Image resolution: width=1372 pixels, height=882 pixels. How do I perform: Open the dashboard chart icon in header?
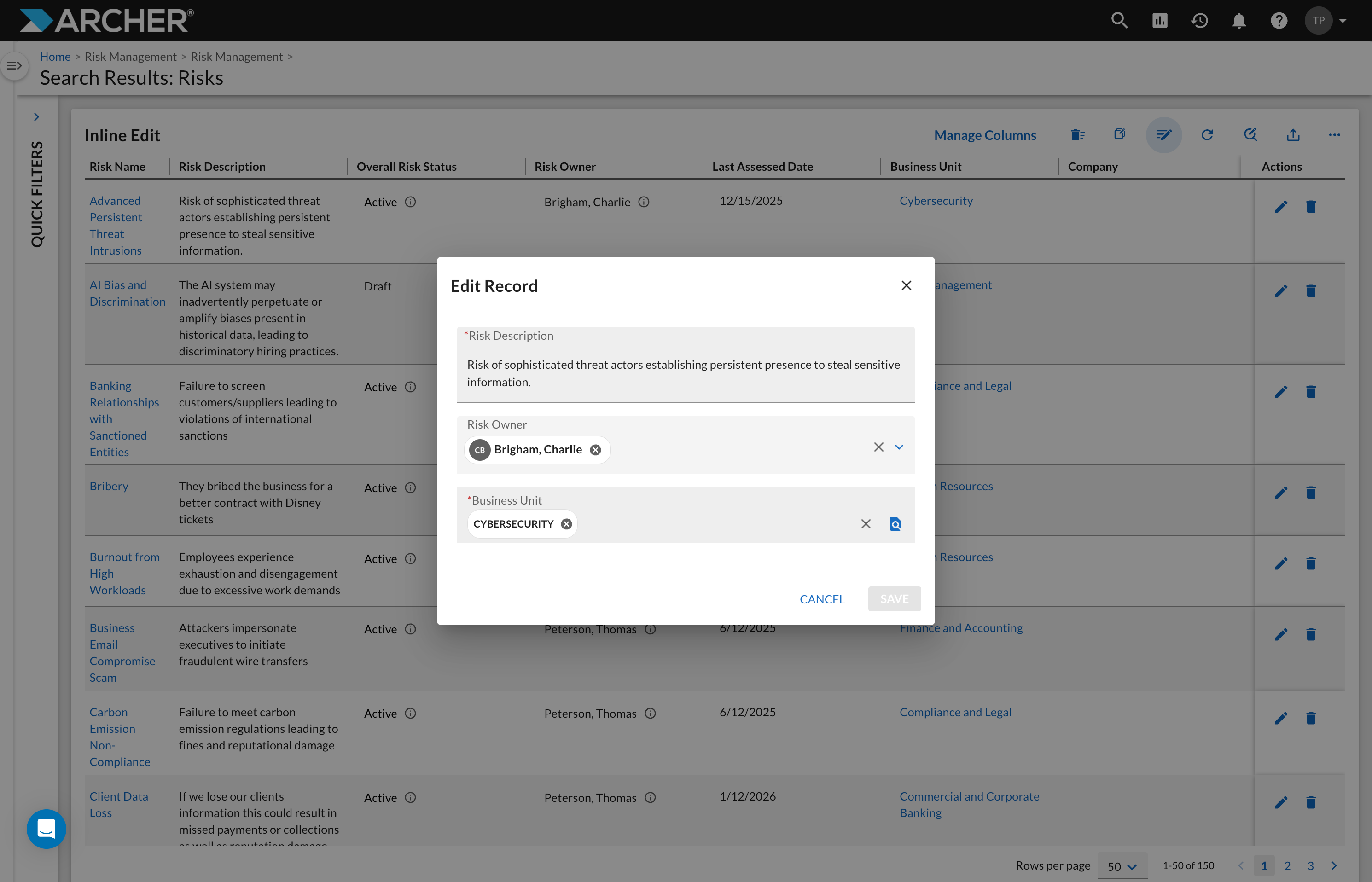pos(1159,21)
